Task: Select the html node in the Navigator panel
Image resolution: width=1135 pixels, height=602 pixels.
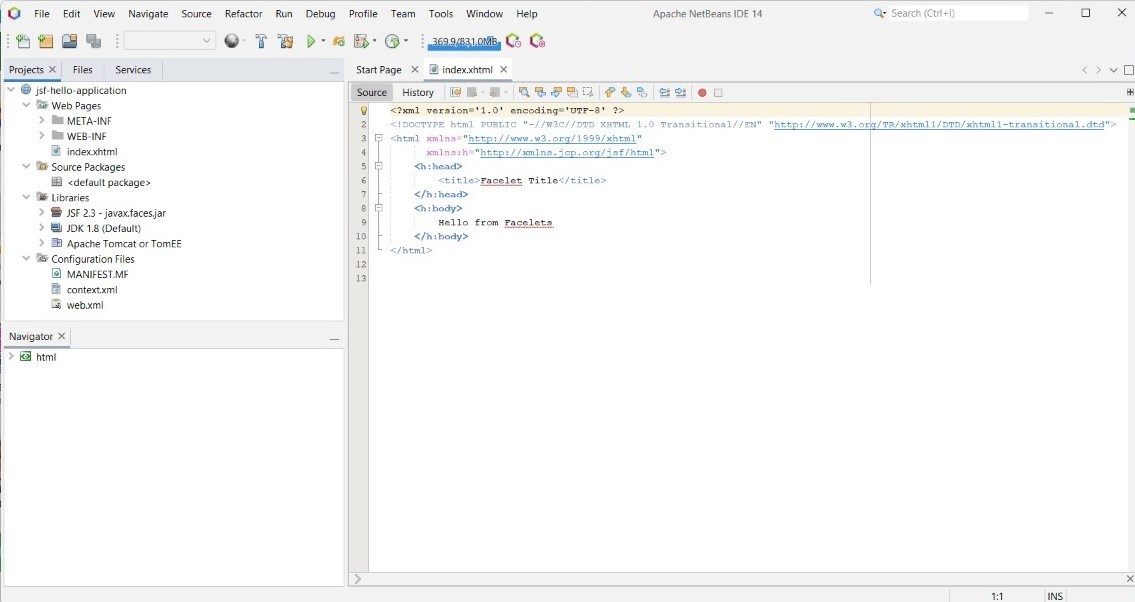Action: [46, 357]
